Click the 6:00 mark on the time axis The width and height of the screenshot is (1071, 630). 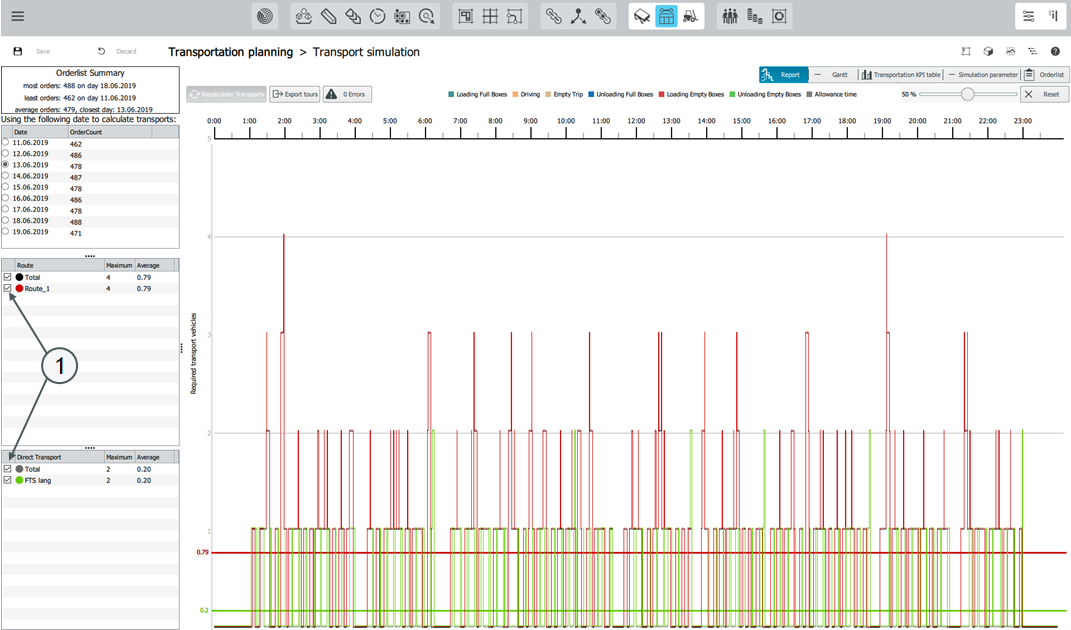pos(425,121)
